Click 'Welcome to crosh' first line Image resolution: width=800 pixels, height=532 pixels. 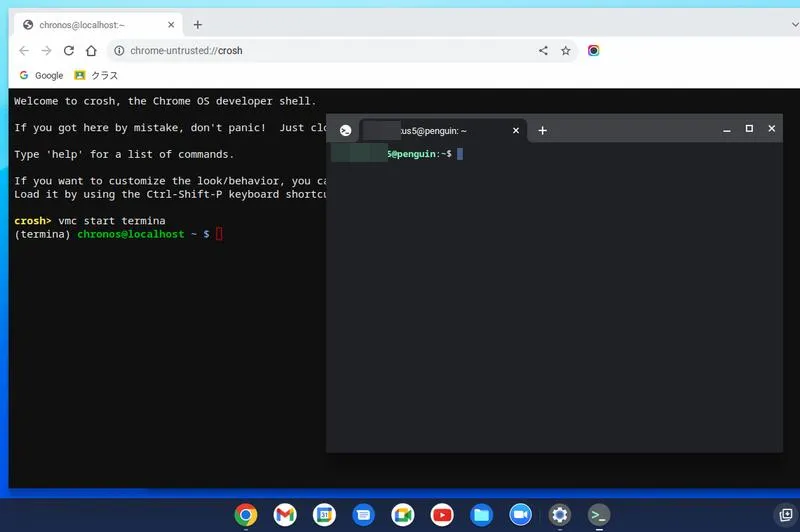[x=165, y=101]
